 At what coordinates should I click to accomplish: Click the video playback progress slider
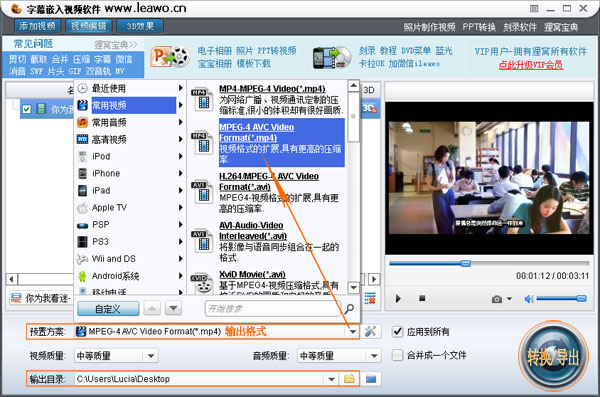pos(489,263)
